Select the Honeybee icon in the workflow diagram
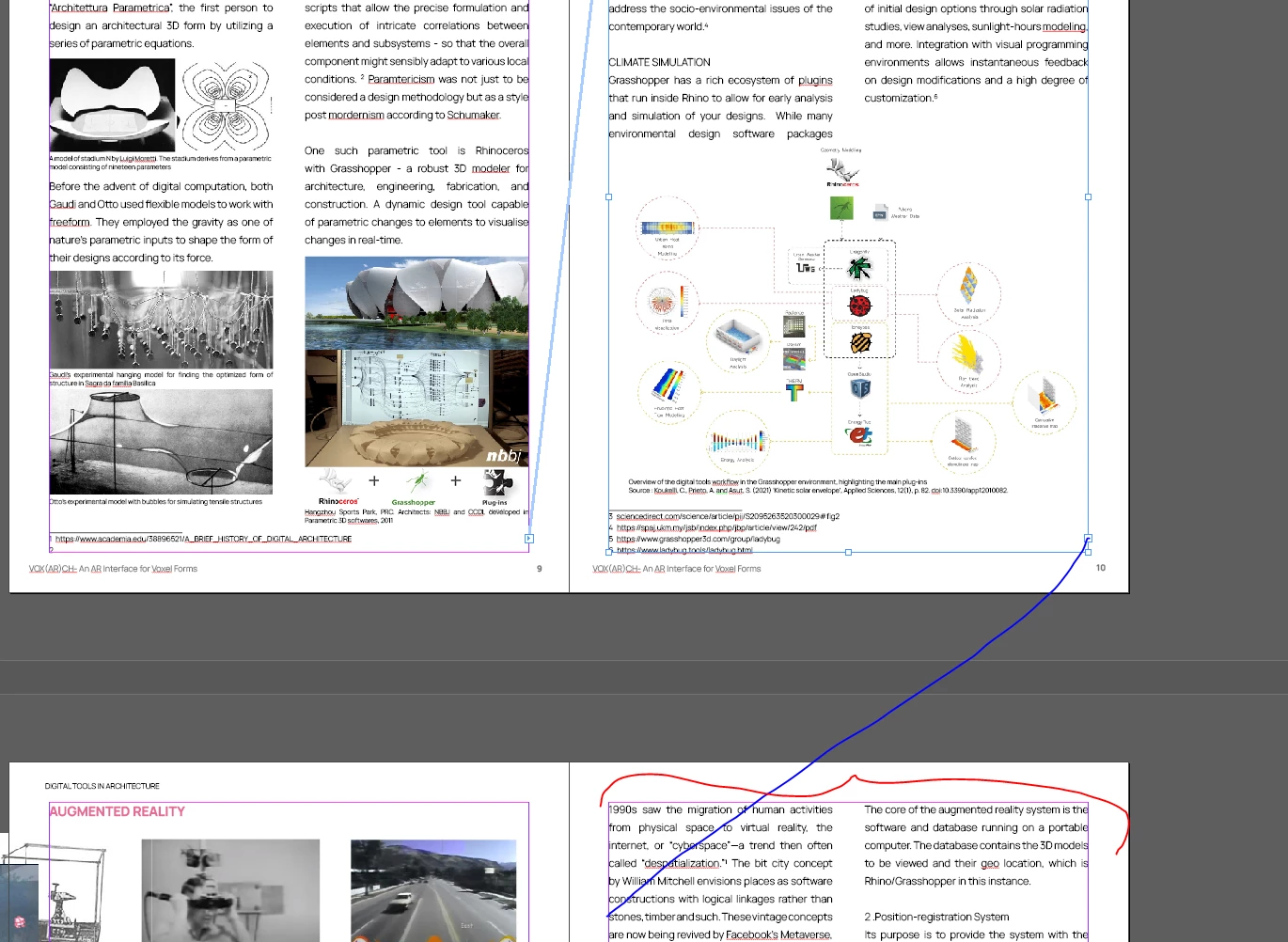Screen dimensions: 1288x942 coord(860,343)
